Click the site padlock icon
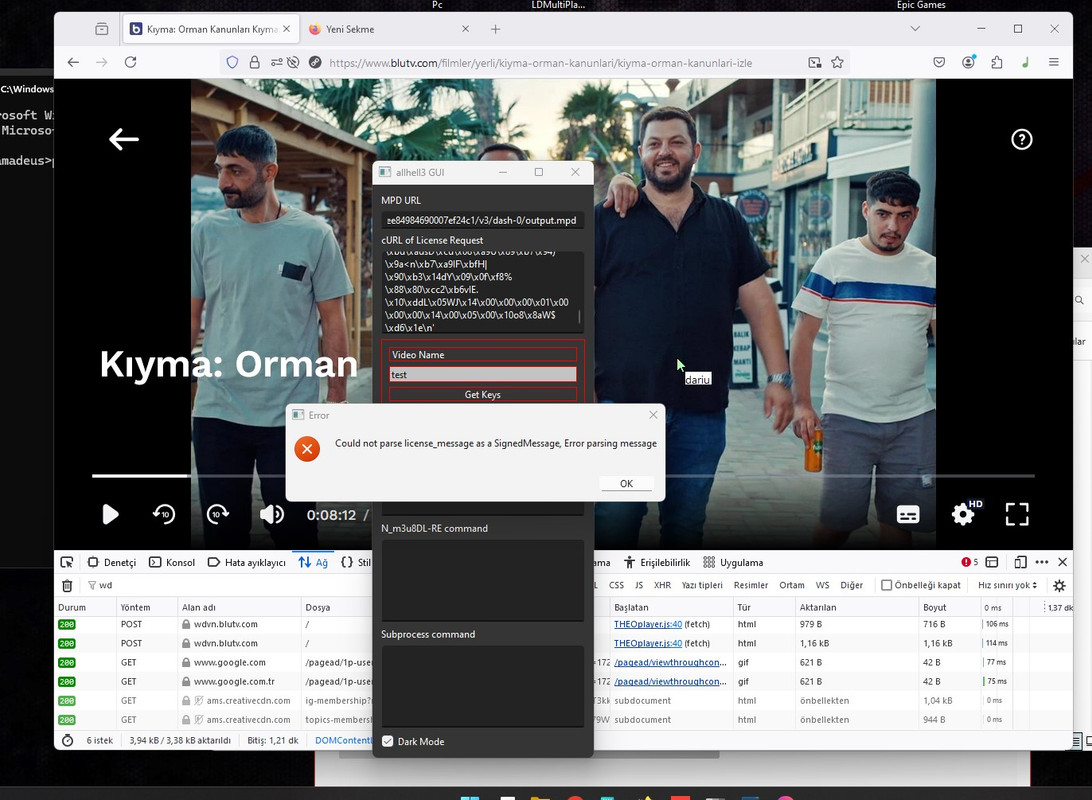 pyautogui.click(x=254, y=63)
